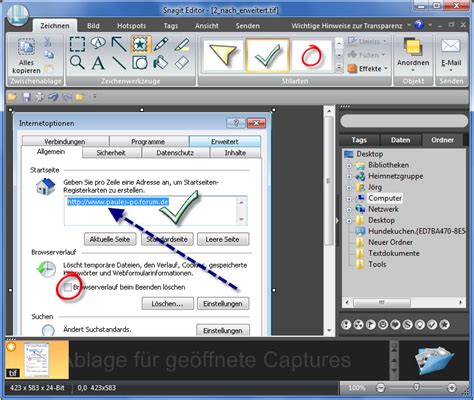Click Wichtige Hinweise zur Transparenz

click(347, 26)
